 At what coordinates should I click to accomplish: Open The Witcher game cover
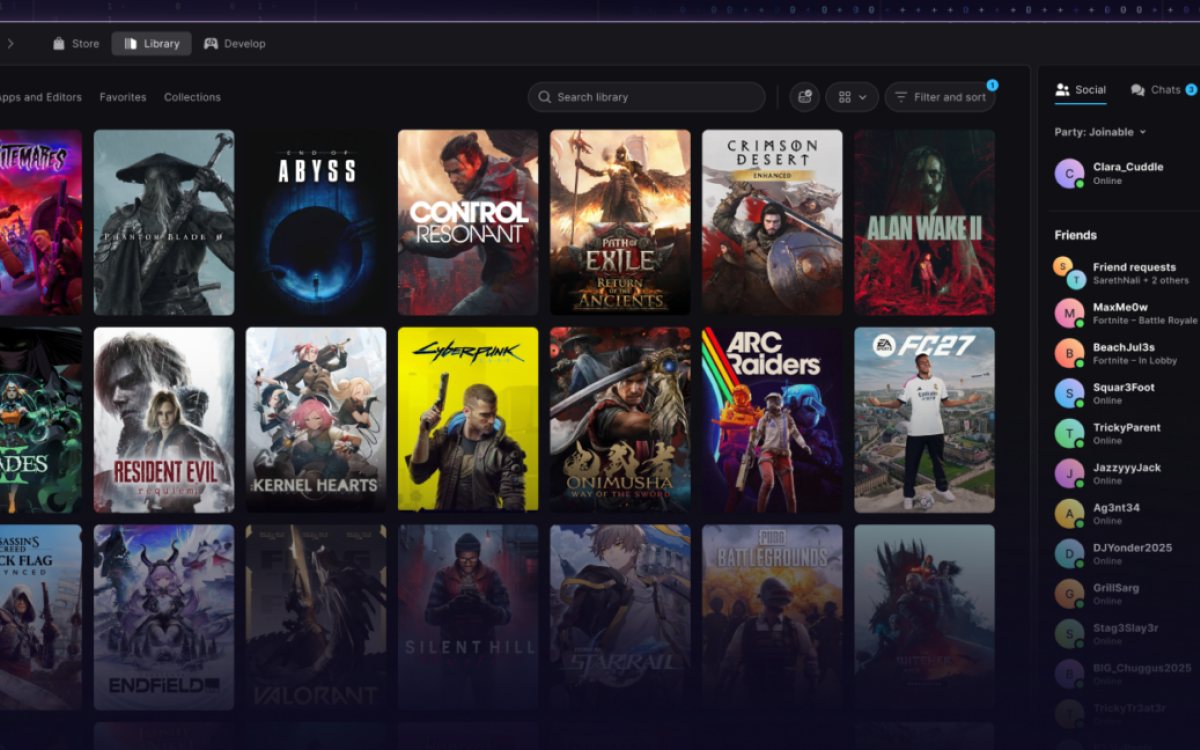click(x=924, y=617)
